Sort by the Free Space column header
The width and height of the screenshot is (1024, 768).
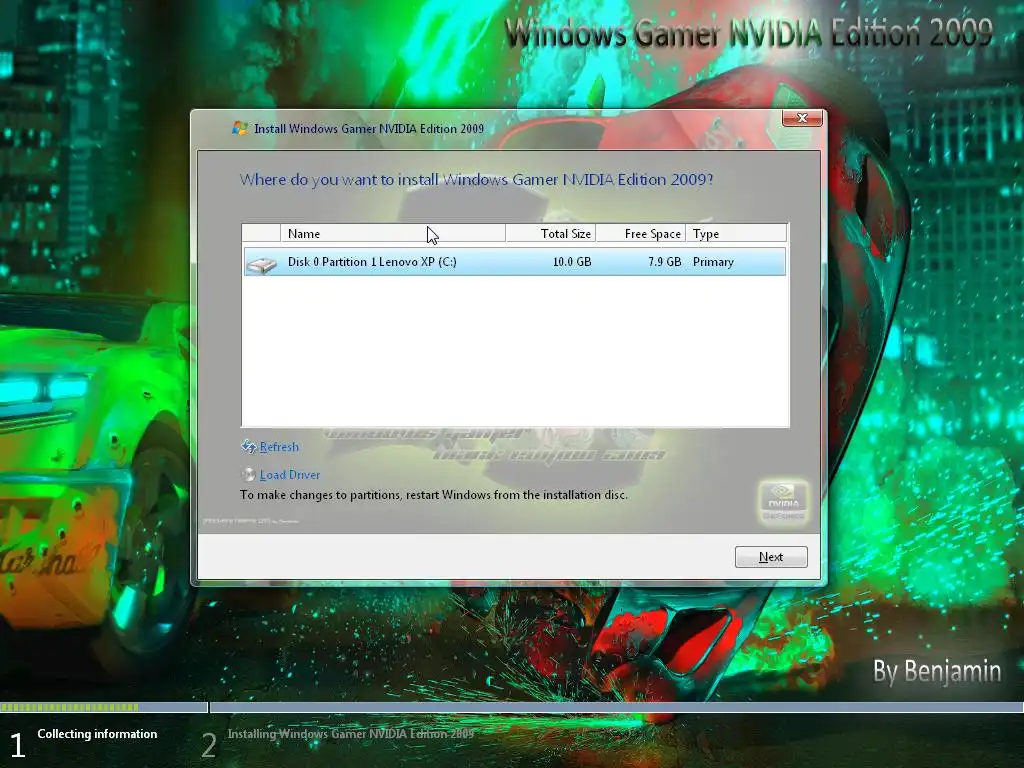click(x=641, y=233)
